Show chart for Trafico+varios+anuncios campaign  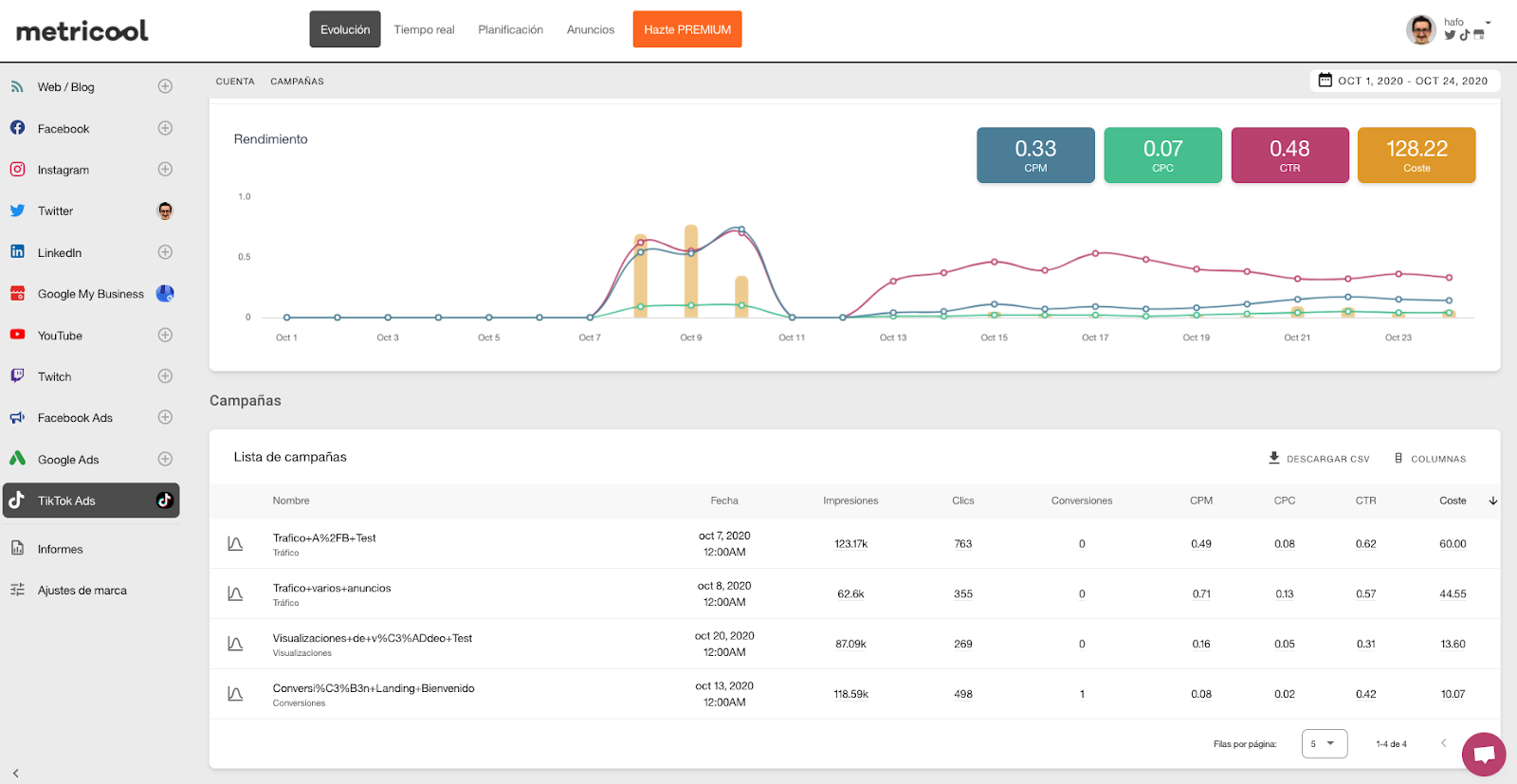click(235, 593)
